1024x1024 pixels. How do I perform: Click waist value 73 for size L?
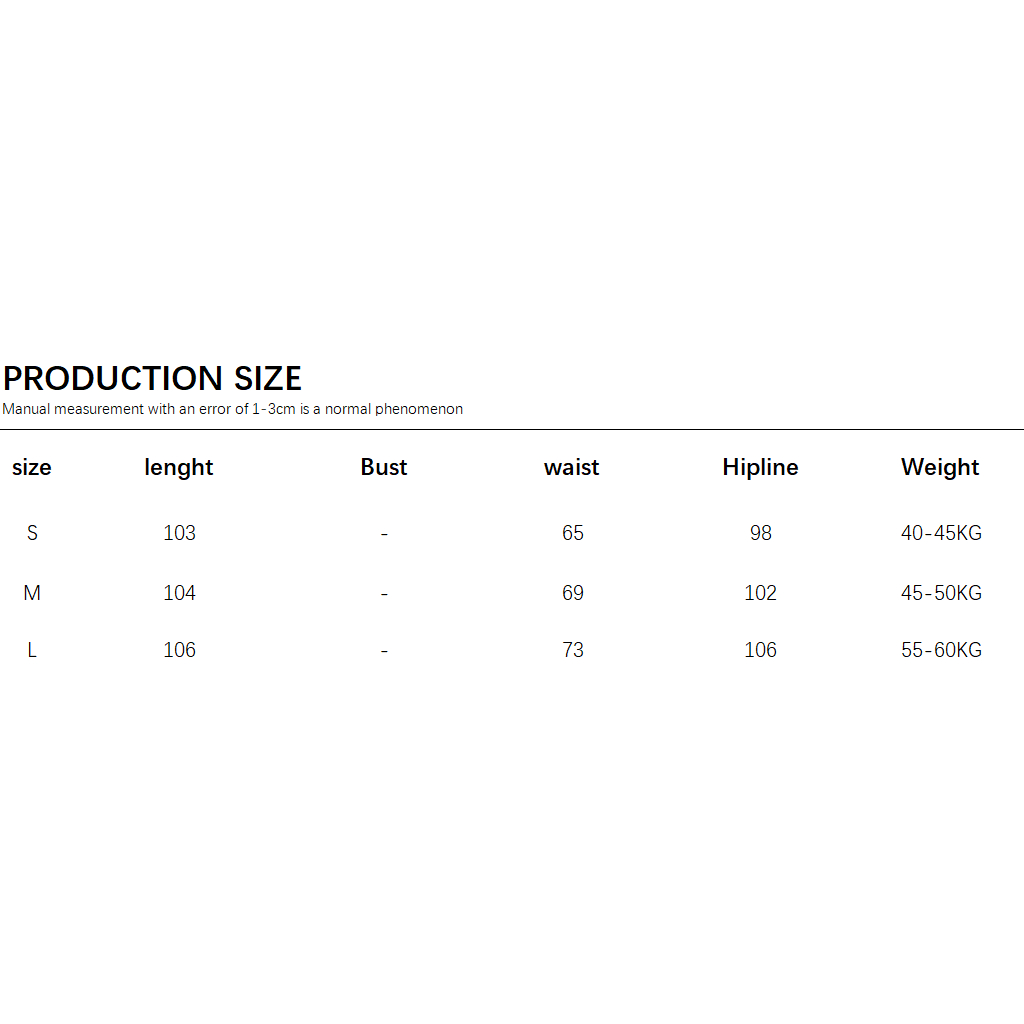click(x=573, y=650)
